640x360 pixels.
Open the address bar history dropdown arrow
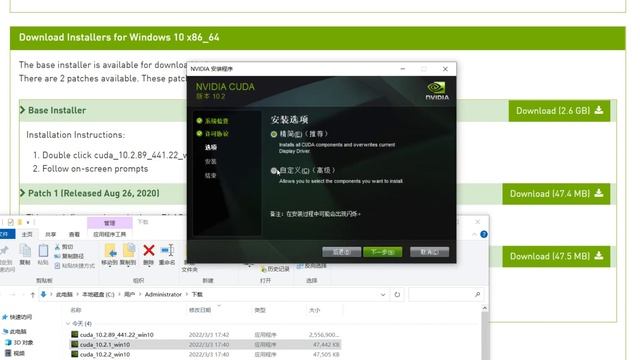click(383, 294)
